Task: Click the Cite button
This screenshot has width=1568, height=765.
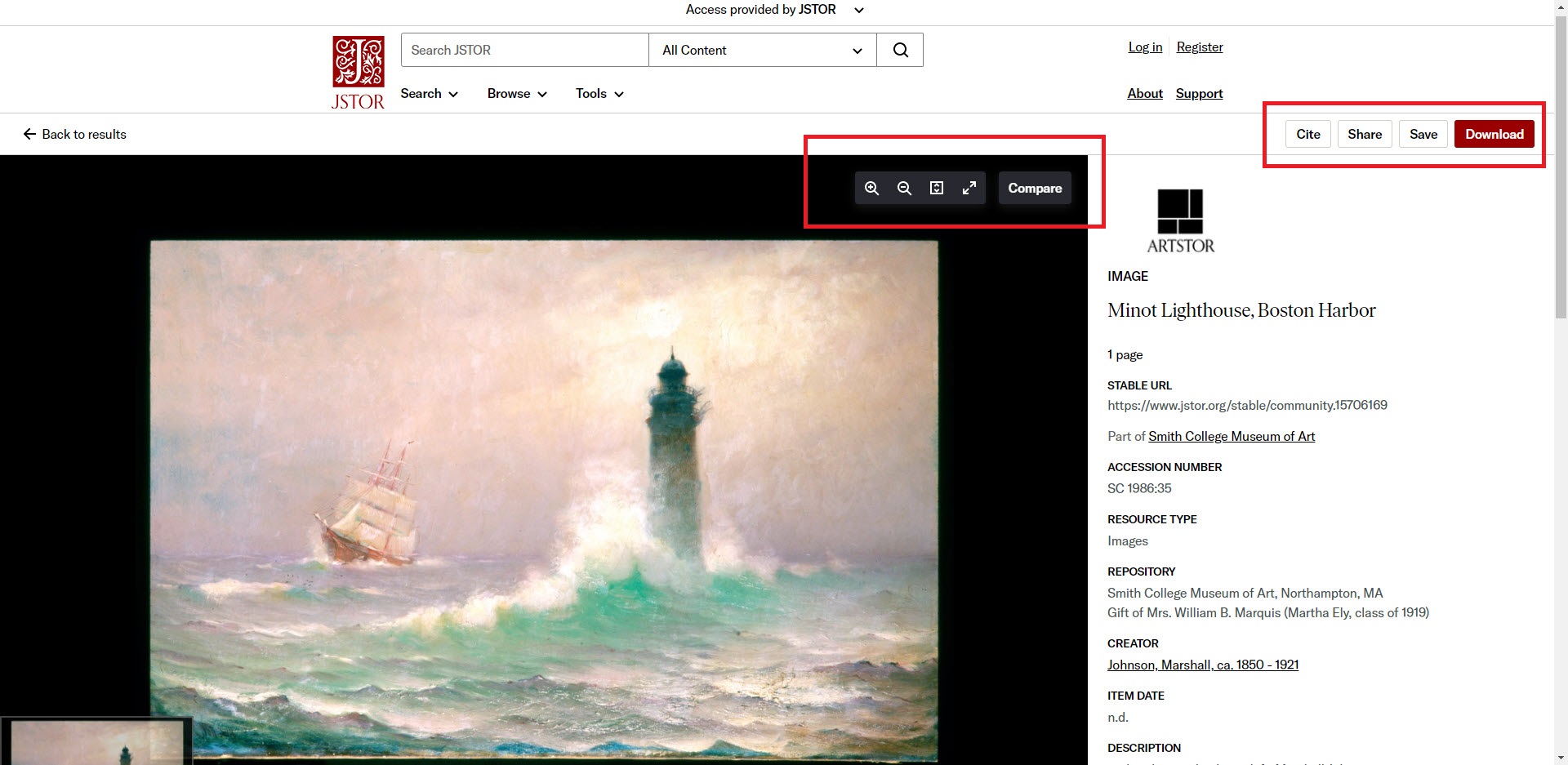Action: point(1308,134)
